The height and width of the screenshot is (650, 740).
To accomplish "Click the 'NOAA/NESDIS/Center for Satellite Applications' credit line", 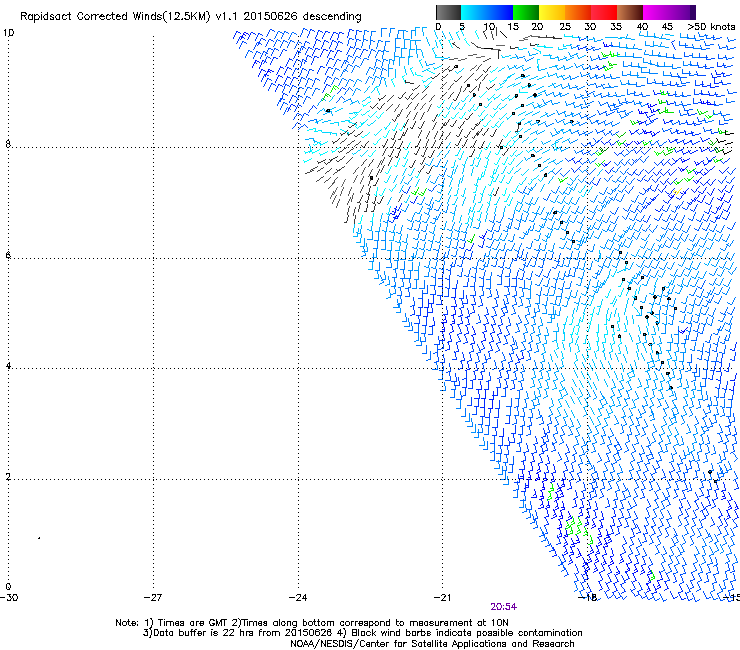I will tap(432, 644).
